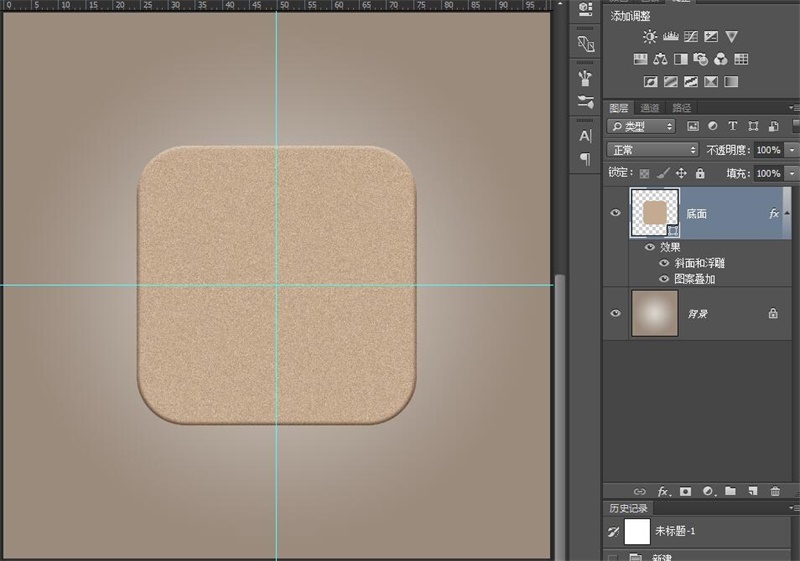800x561 pixels.
Task: Open the 类型 filter type dropdown
Action: pyautogui.click(x=641, y=126)
